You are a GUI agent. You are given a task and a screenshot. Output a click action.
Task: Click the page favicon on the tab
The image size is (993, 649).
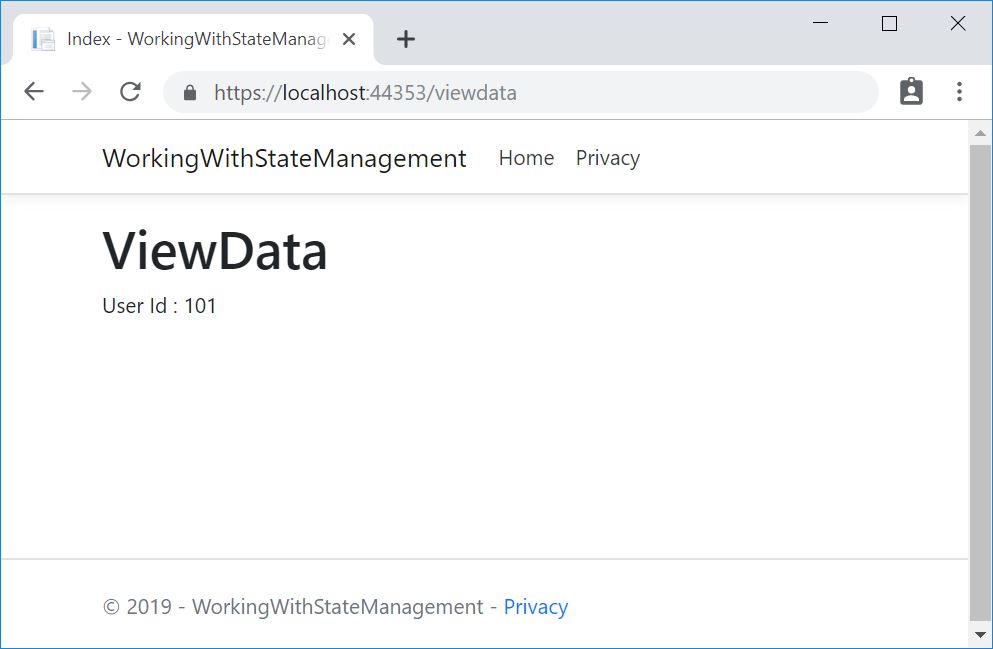point(43,39)
